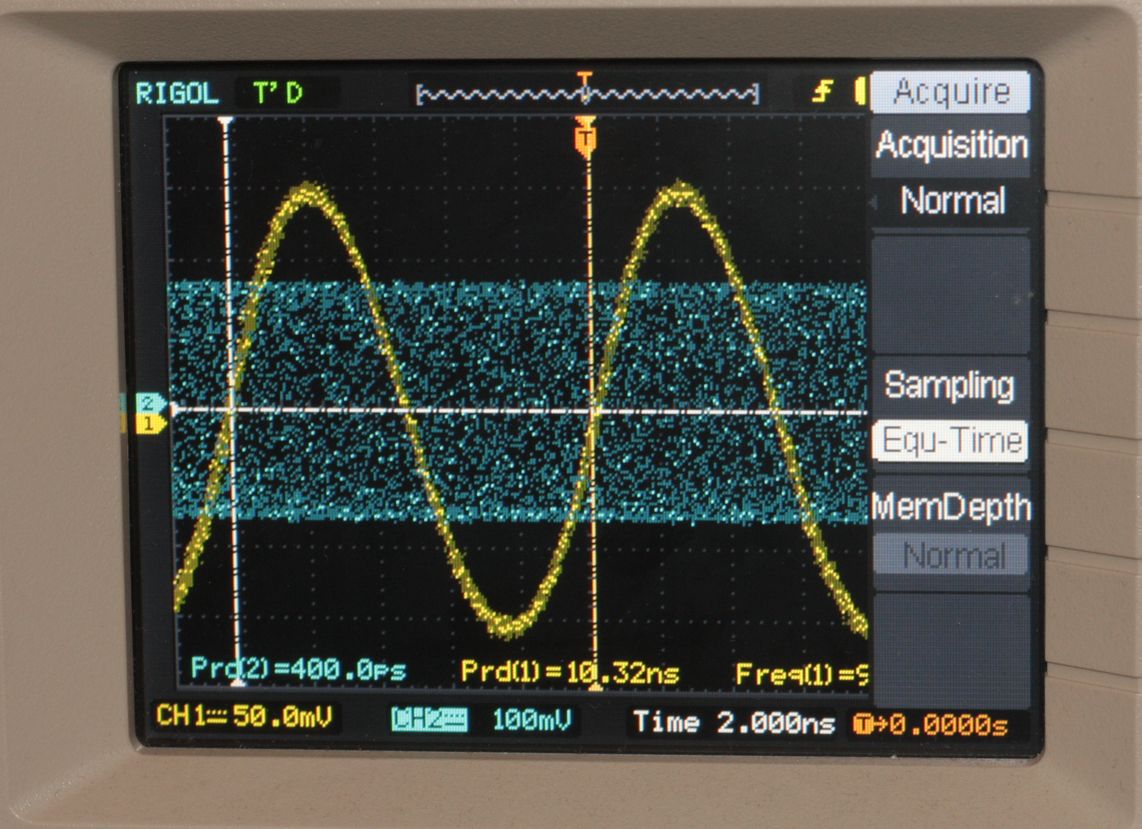
Task: Select the Acquire menu title
Action: coord(950,91)
